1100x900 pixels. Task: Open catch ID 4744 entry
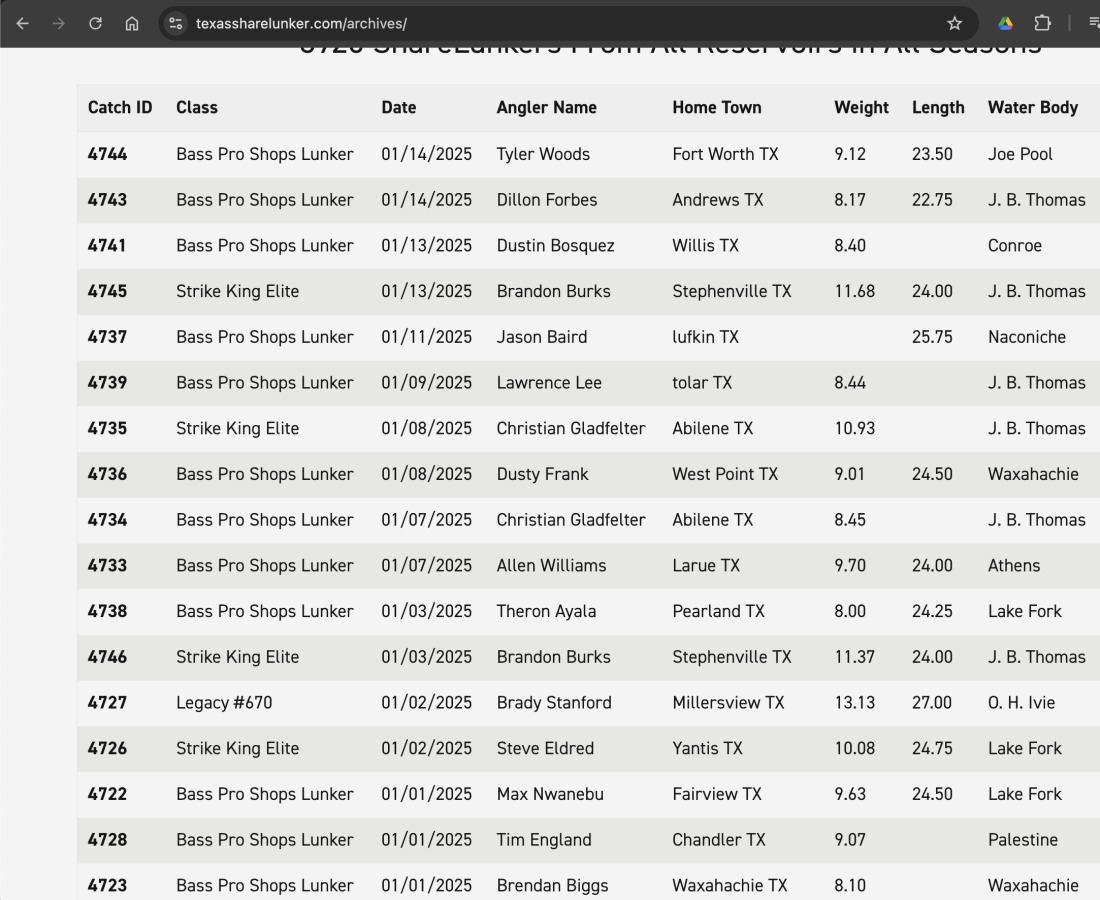(108, 154)
